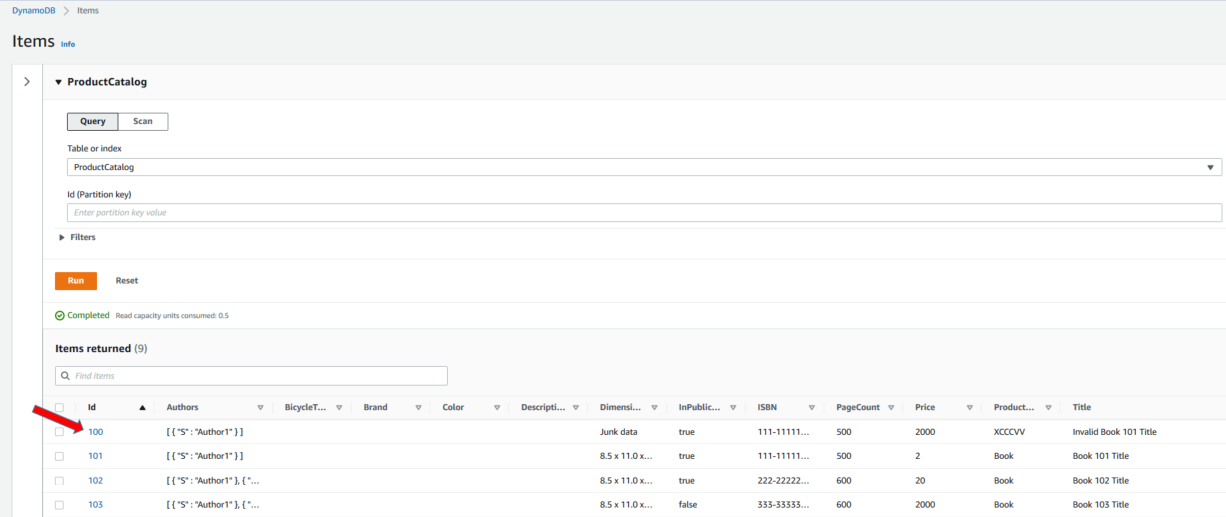
Task: Sort by Price column arrow
Action: pyautogui.click(x=969, y=408)
